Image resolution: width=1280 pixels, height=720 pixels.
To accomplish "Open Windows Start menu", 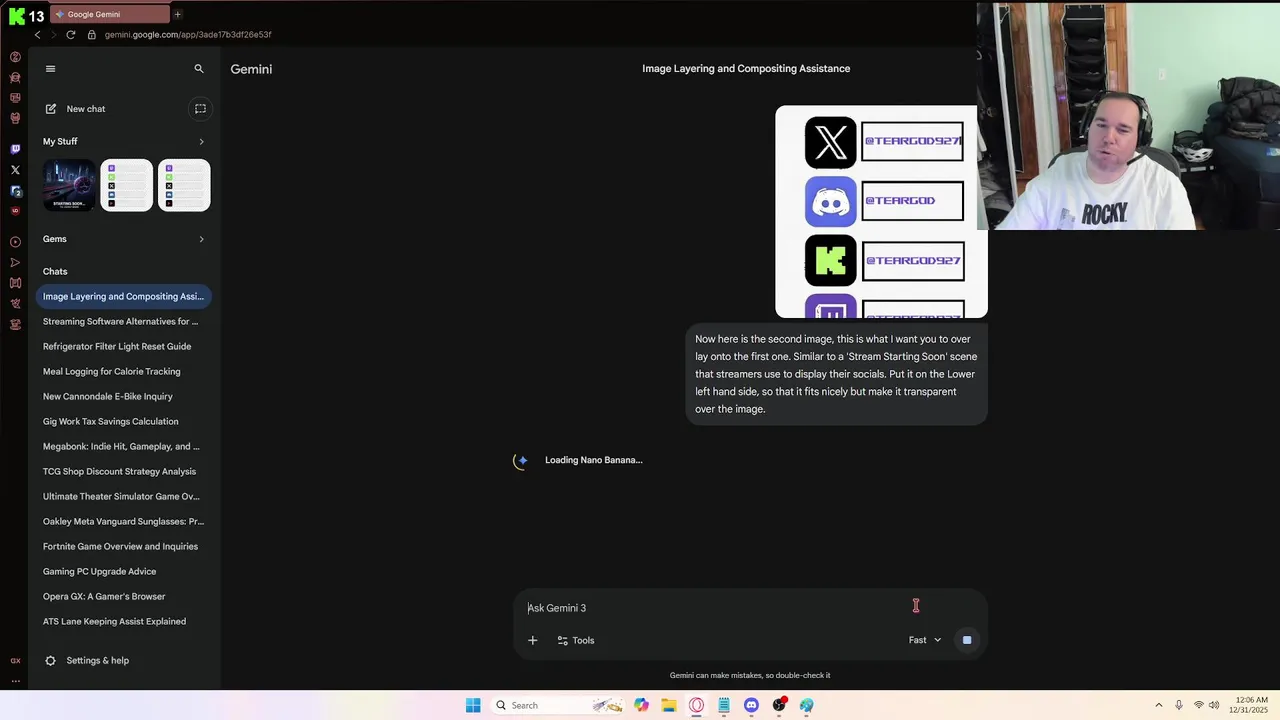I will coord(473,705).
